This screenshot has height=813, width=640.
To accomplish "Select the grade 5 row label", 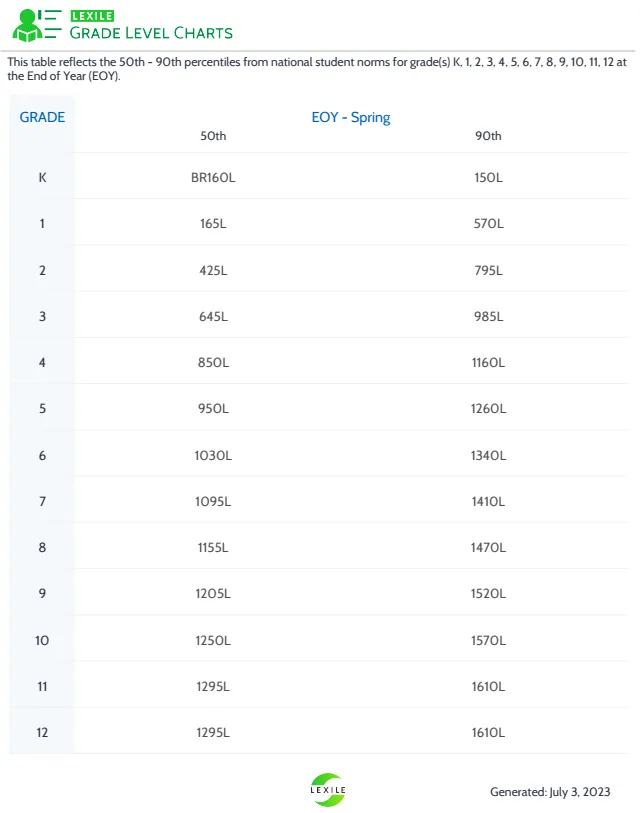I will click(x=42, y=409).
